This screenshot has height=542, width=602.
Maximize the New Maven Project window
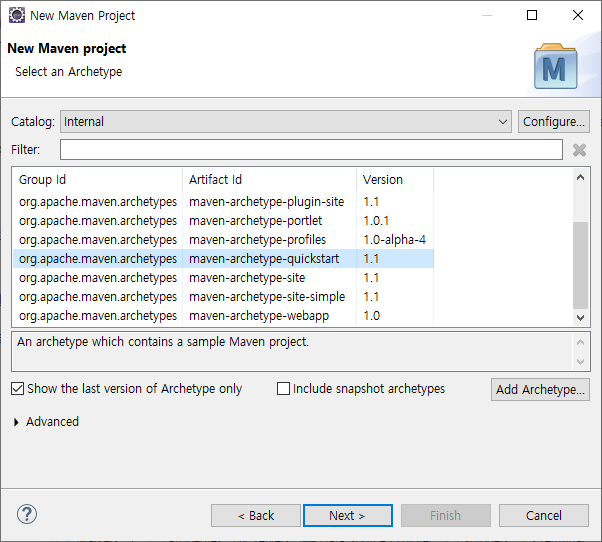coord(532,15)
